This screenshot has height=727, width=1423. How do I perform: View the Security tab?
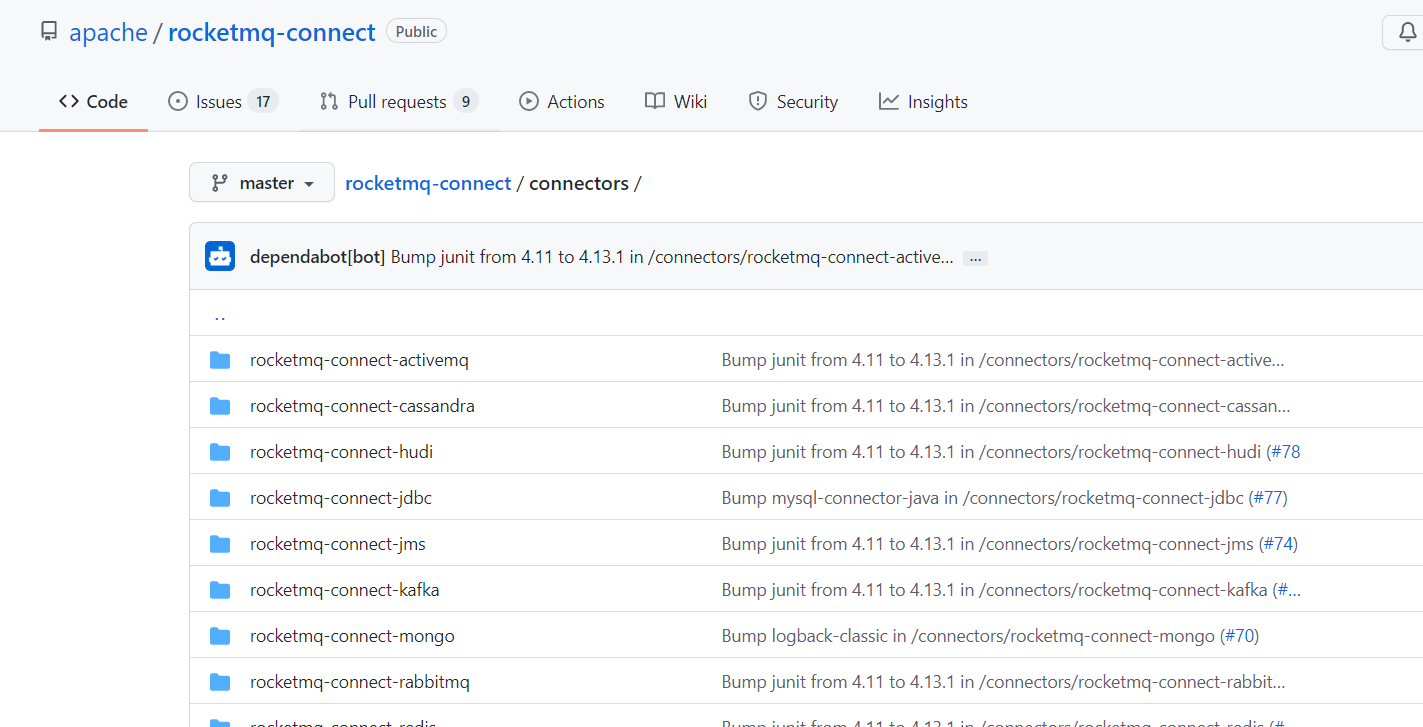tap(793, 101)
